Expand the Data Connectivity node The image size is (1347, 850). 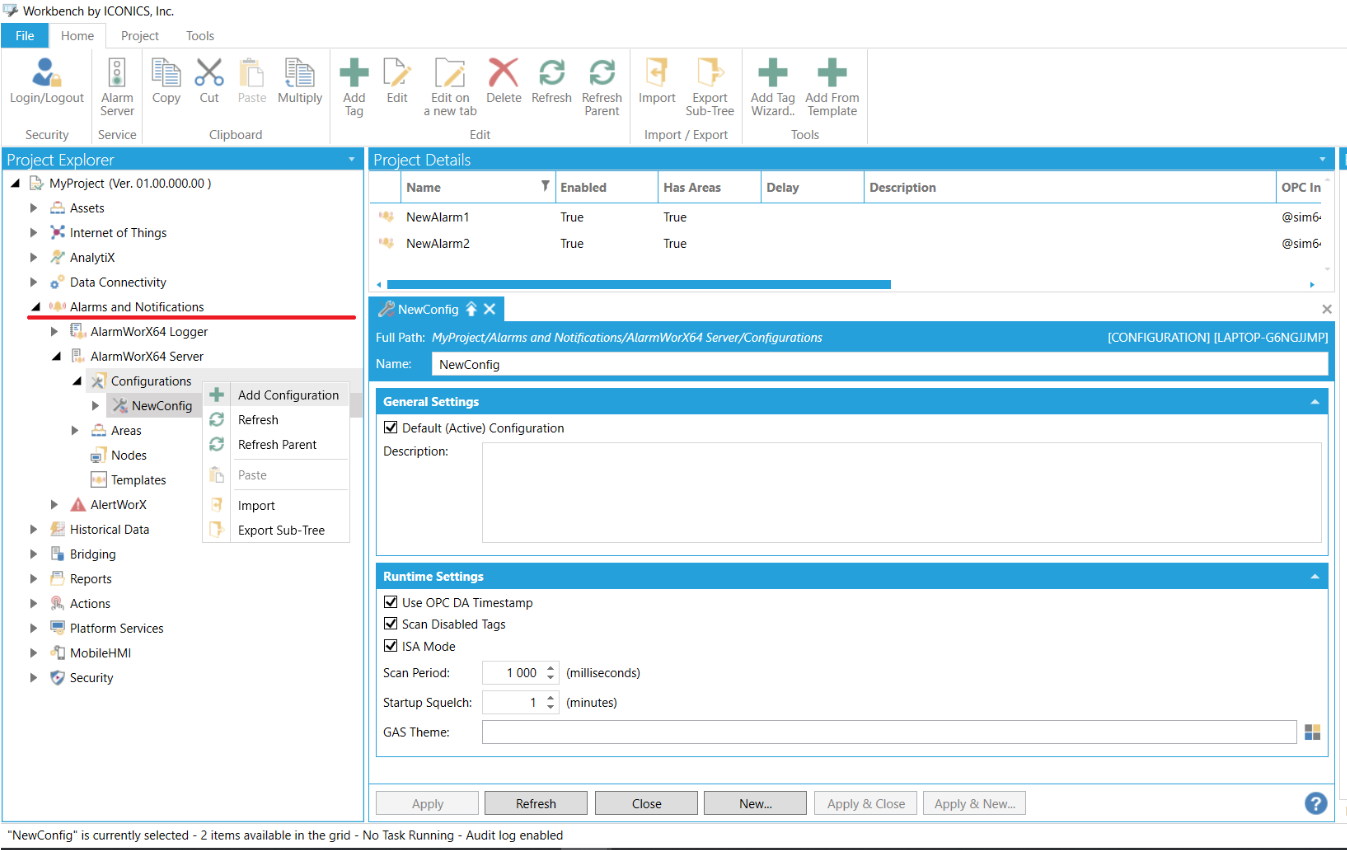pyautogui.click(x=34, y=283)
